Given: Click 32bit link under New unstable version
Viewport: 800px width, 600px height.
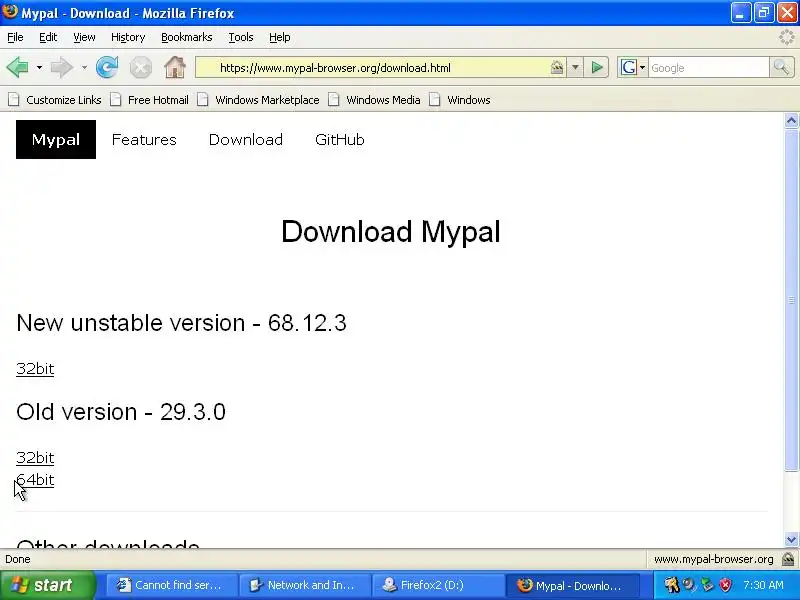Looking at the screenshot, I should coord(35,369).
